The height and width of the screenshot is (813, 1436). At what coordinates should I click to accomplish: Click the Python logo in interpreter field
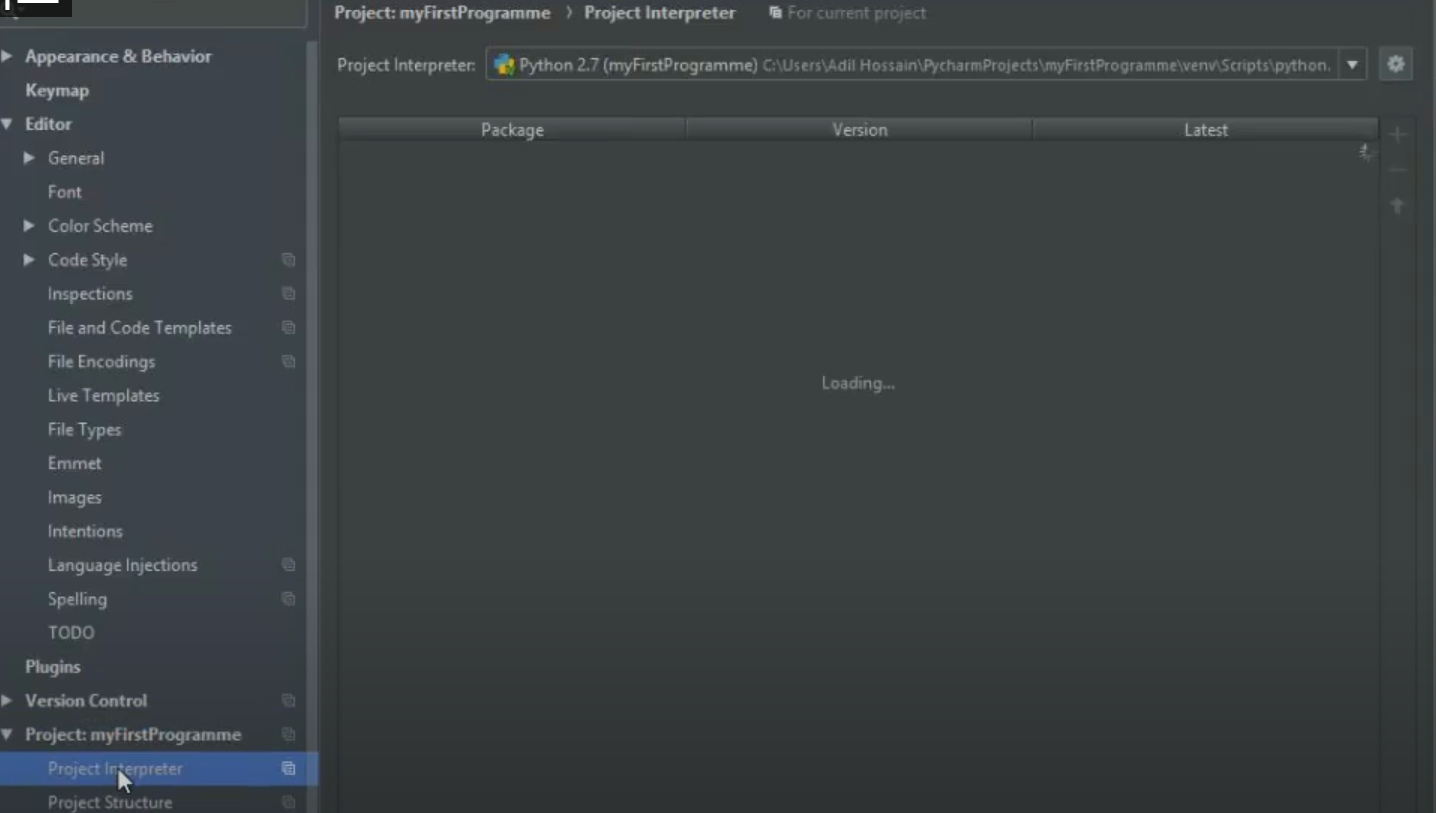point(504,65)
